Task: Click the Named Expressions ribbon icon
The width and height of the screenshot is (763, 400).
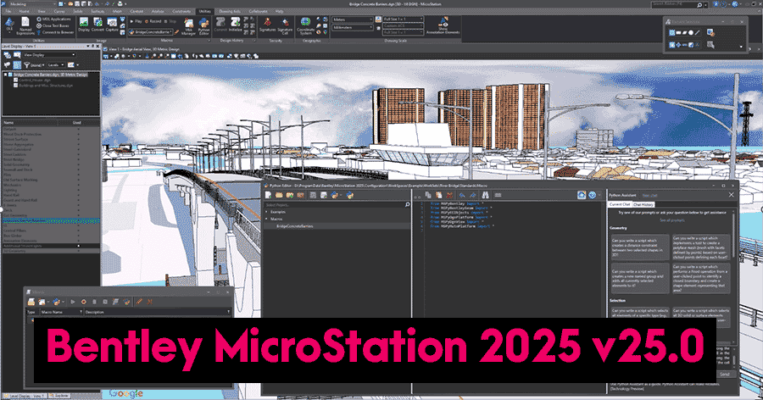Action: click(x=25, y=26)
